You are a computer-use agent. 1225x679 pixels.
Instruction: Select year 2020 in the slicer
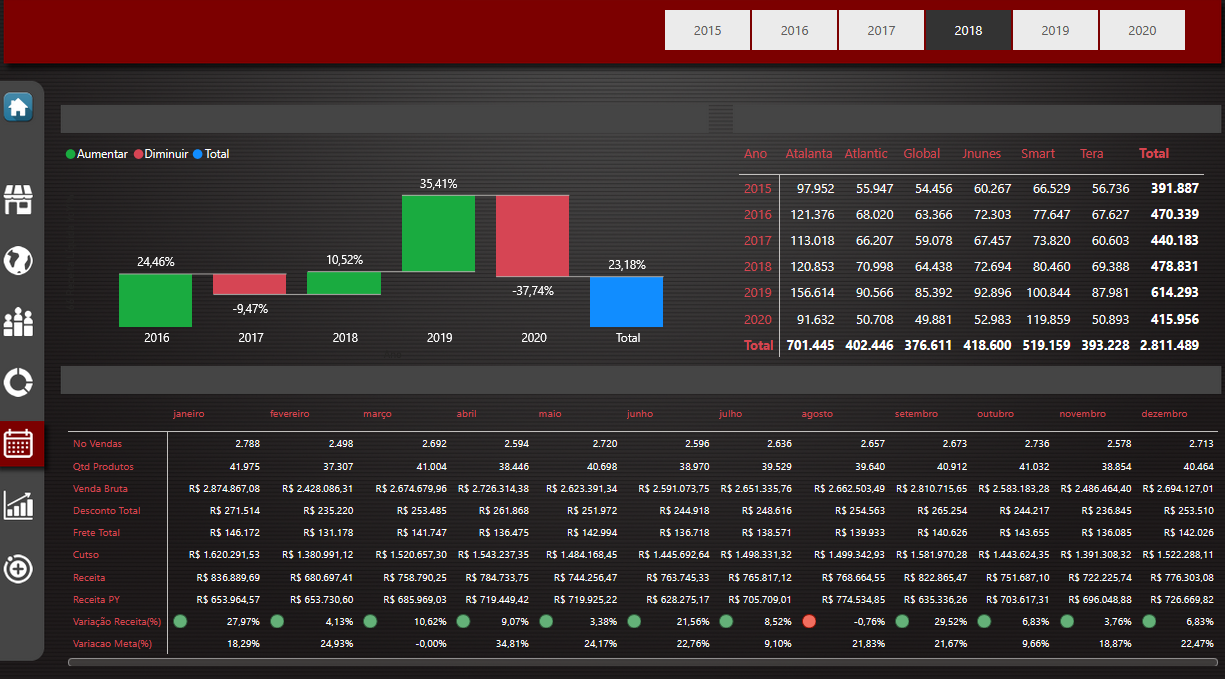(1142, 31)
